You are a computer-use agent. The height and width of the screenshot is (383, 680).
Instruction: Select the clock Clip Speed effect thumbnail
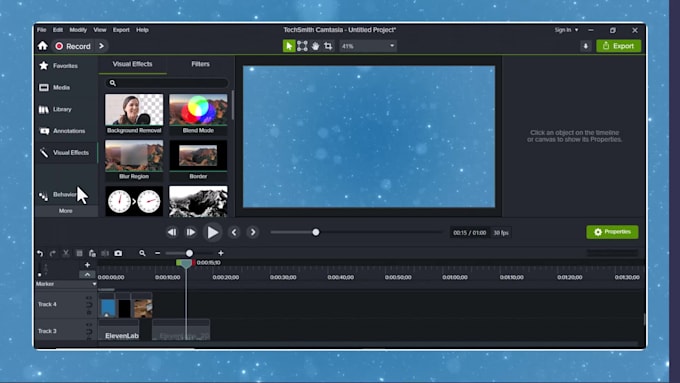click(134, 201)
